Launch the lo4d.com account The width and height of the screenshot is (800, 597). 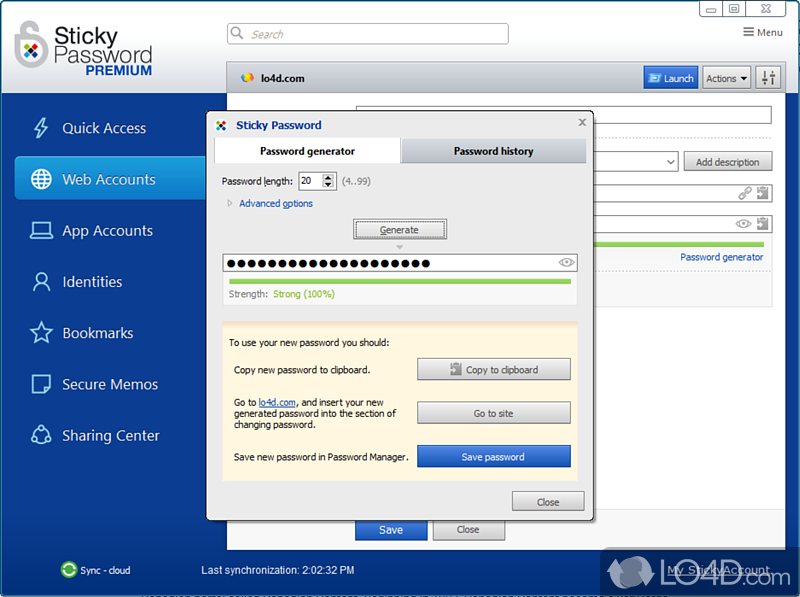tap(670, 78)
